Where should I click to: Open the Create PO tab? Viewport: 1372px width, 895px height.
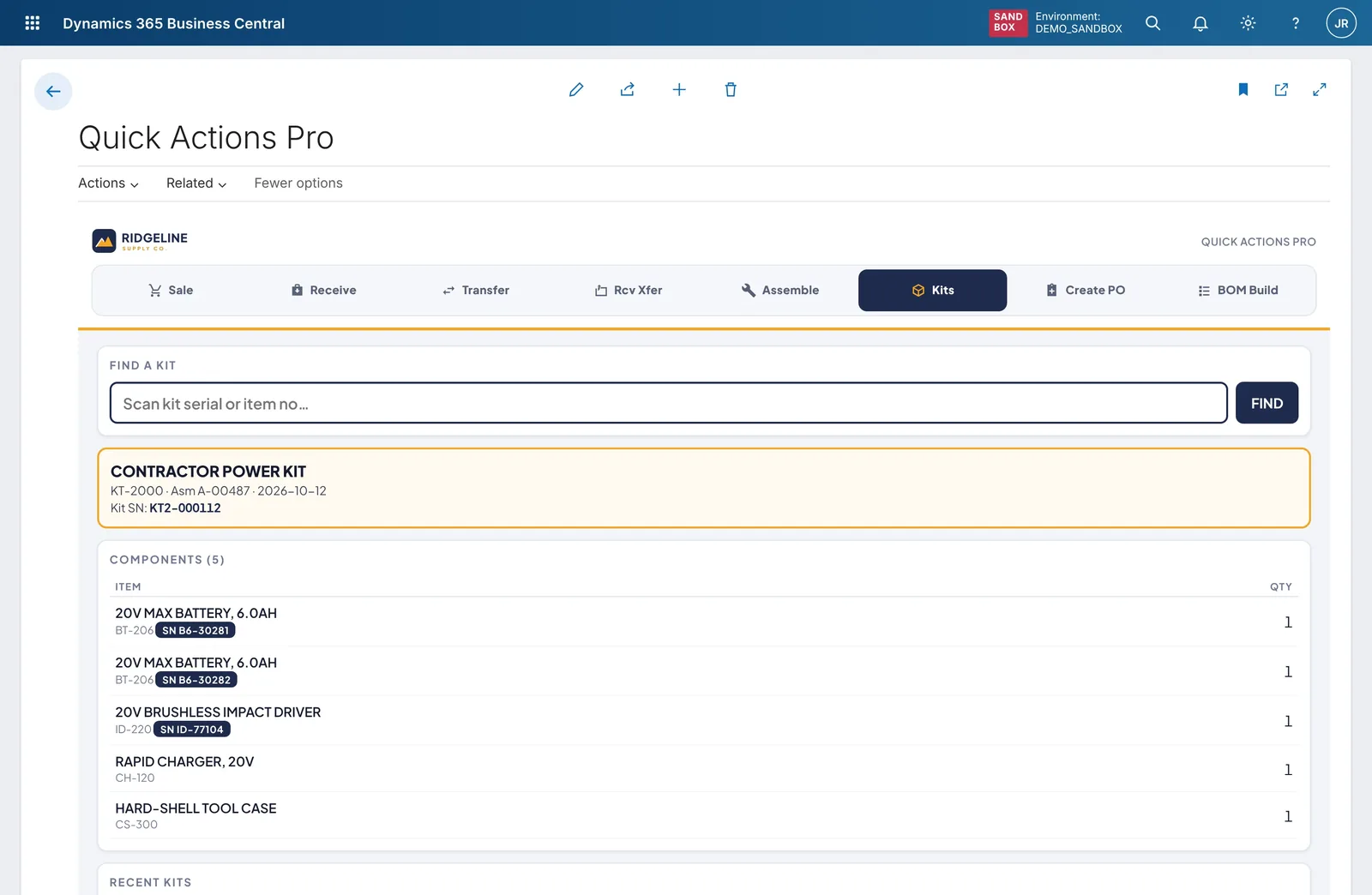[1086, 291]
